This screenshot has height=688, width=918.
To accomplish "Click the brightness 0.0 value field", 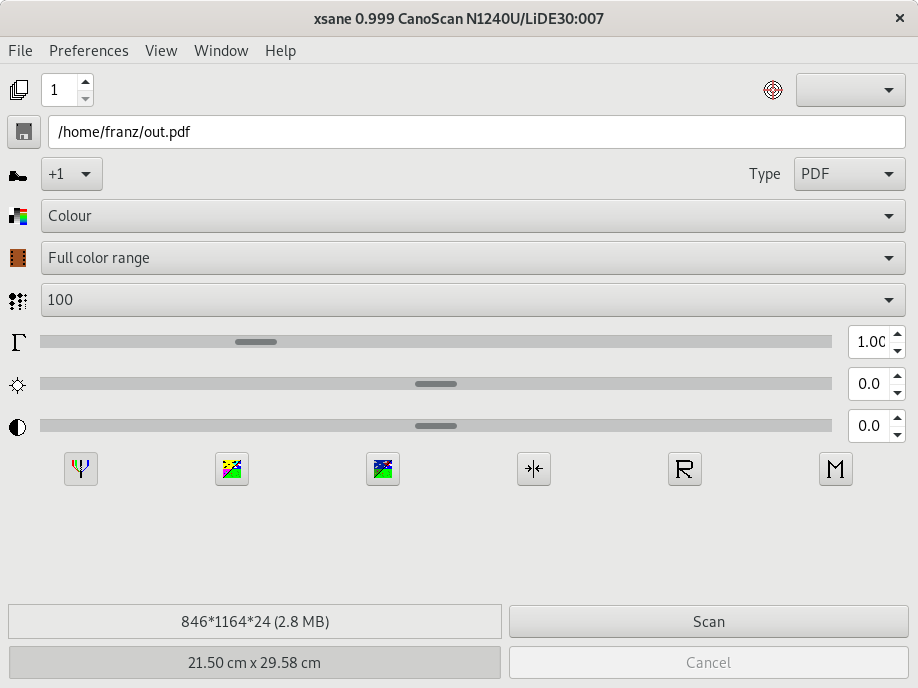I will click(x=869, y=384).
